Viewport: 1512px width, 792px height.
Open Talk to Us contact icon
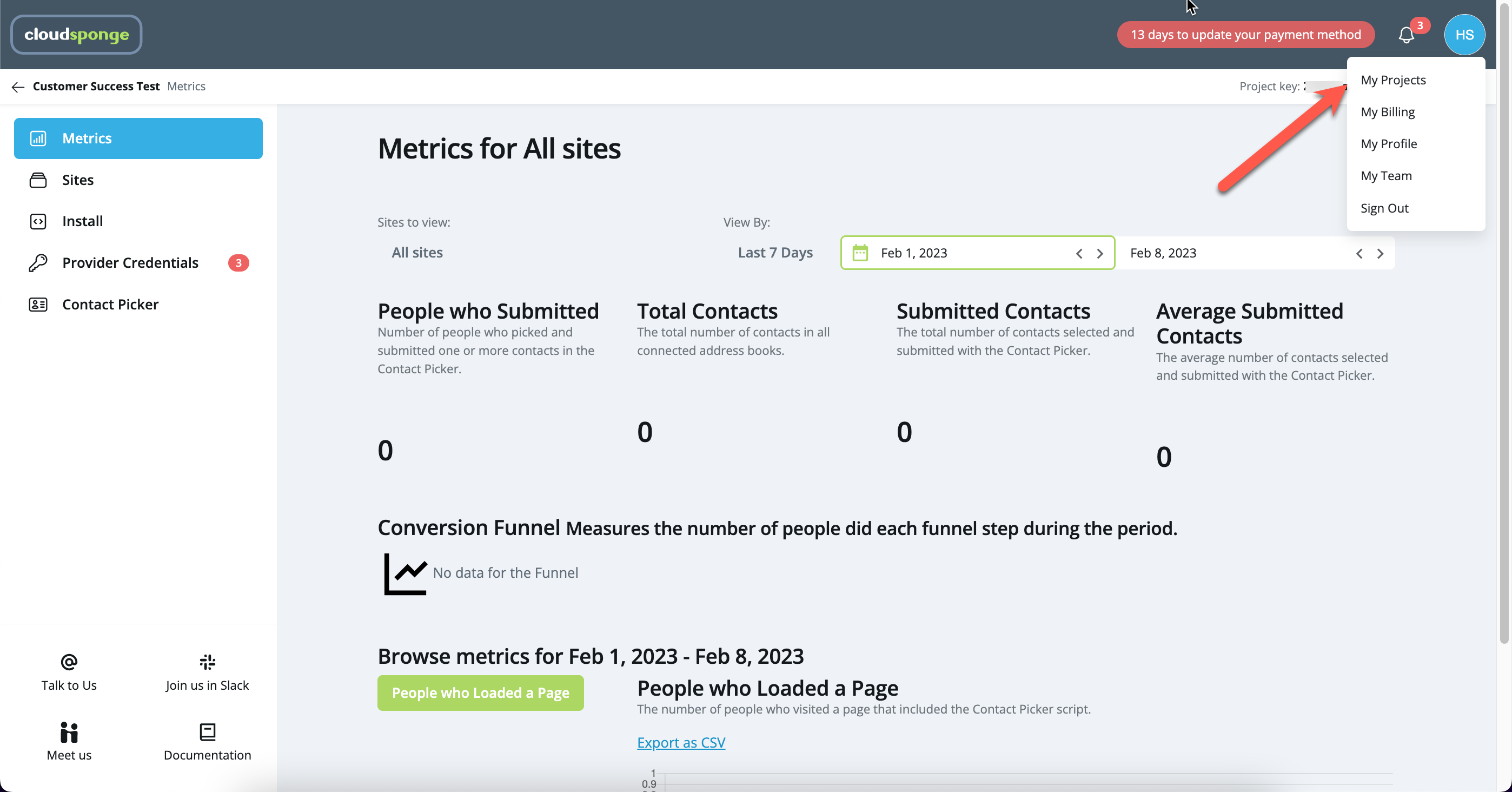(69, 662)
